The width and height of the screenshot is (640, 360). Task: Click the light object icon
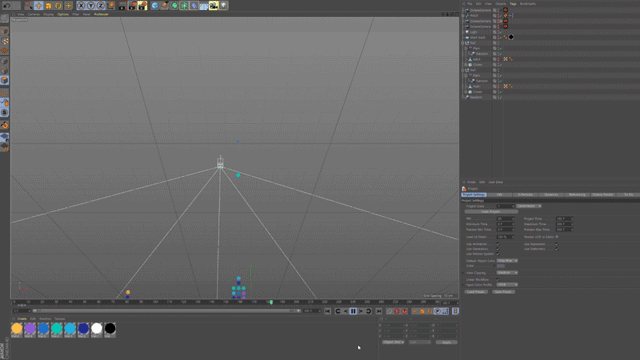click(x=224, y=6)
